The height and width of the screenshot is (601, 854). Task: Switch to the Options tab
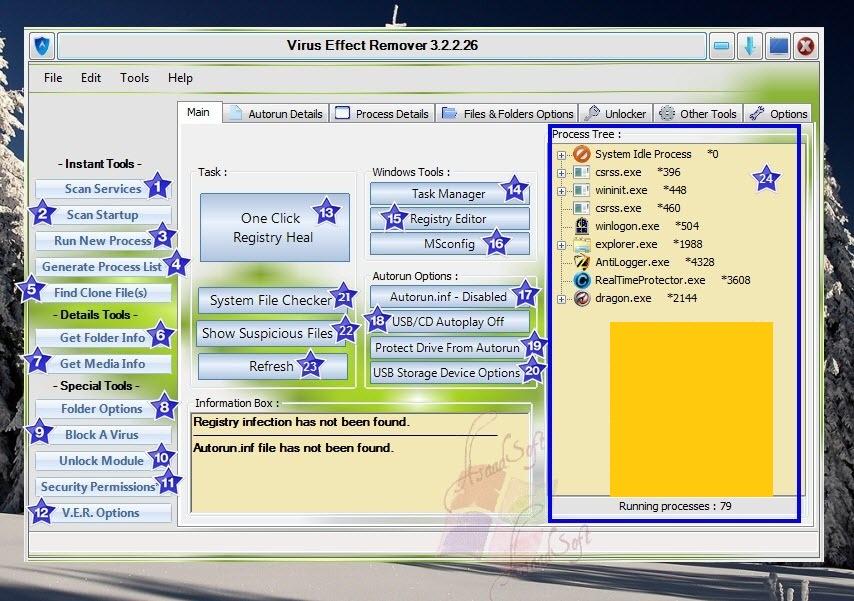coord(778,113)
